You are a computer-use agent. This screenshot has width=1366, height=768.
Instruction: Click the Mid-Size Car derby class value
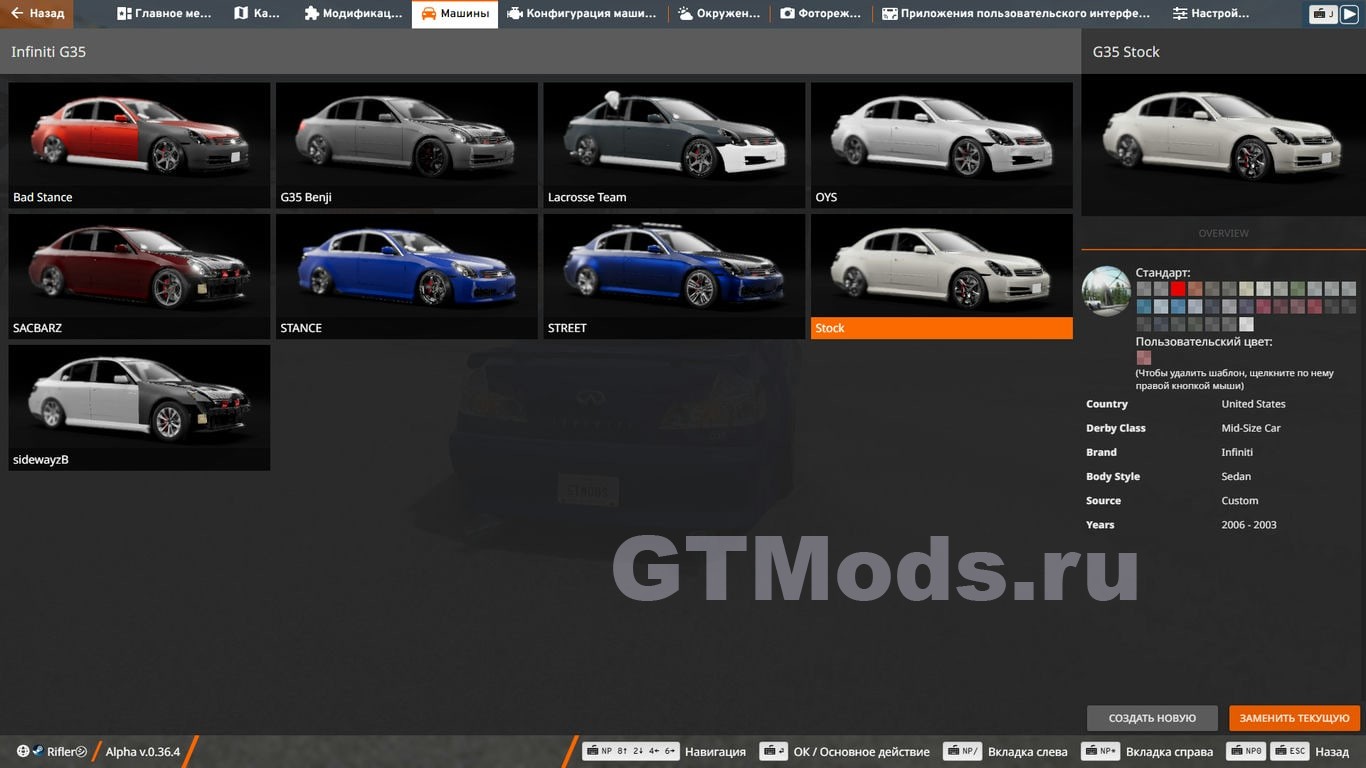point(1251,428)
